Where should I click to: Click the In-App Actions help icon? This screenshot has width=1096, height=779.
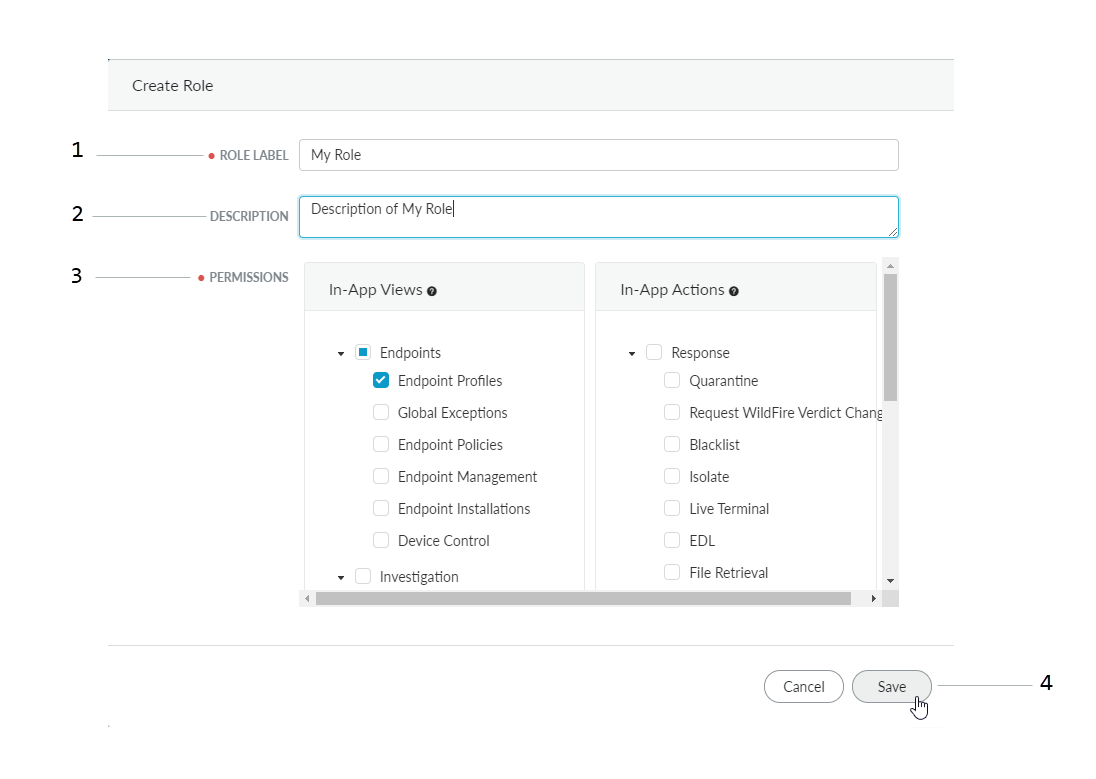point(734,291)
